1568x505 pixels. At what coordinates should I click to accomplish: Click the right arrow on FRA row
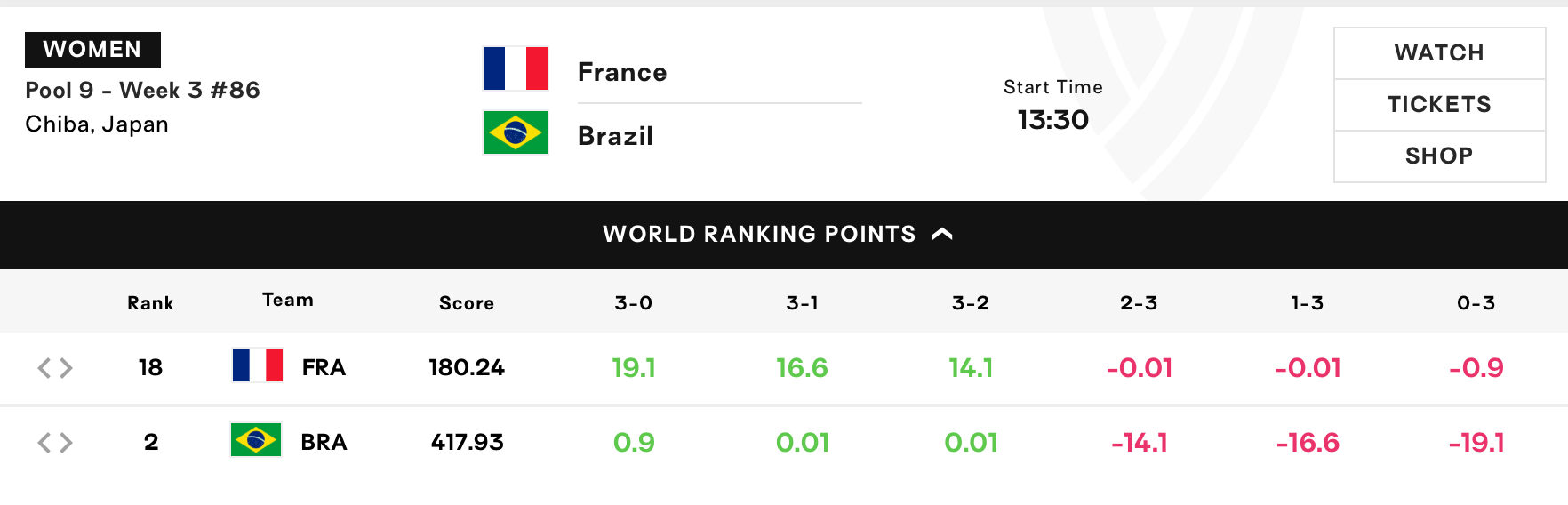pyautogui.click(x=66, y=368)
